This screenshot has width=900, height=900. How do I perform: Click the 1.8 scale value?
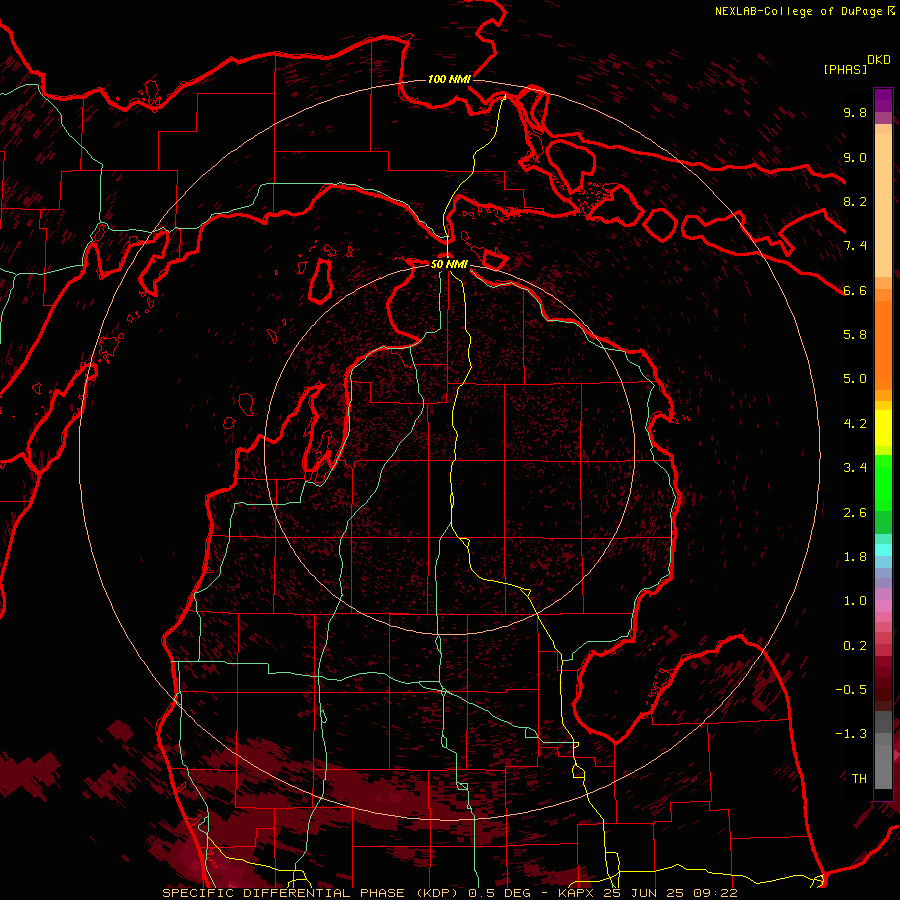pyautogui.click(x=855, y=557)
